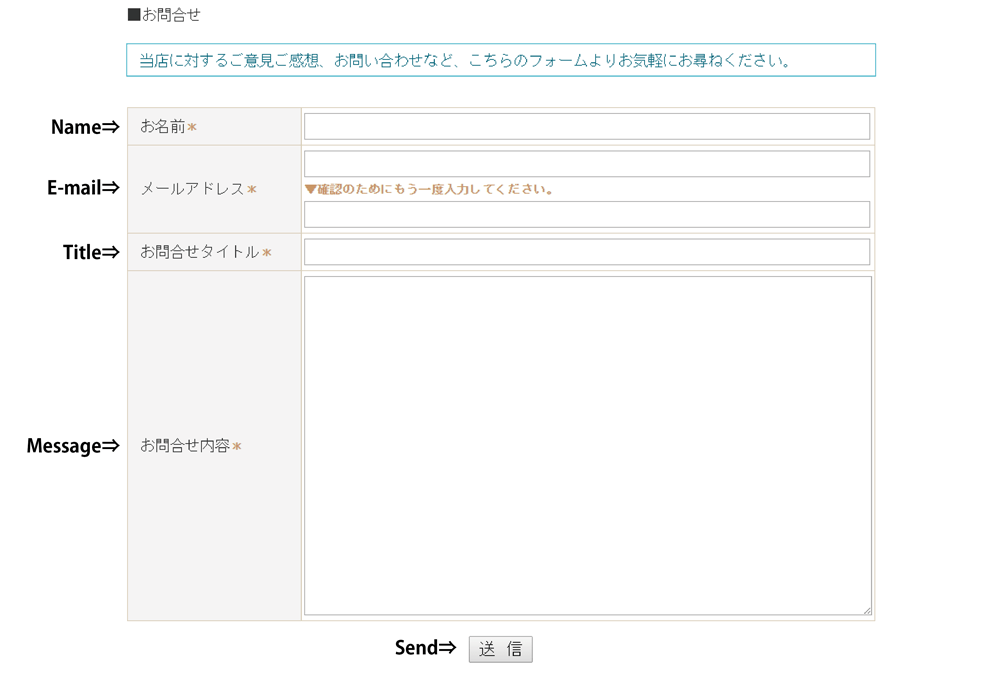The width and height of the screenshot is (1000, 681).
Task: Click the Name⇒ annotation text
Action: coord(85,127)
